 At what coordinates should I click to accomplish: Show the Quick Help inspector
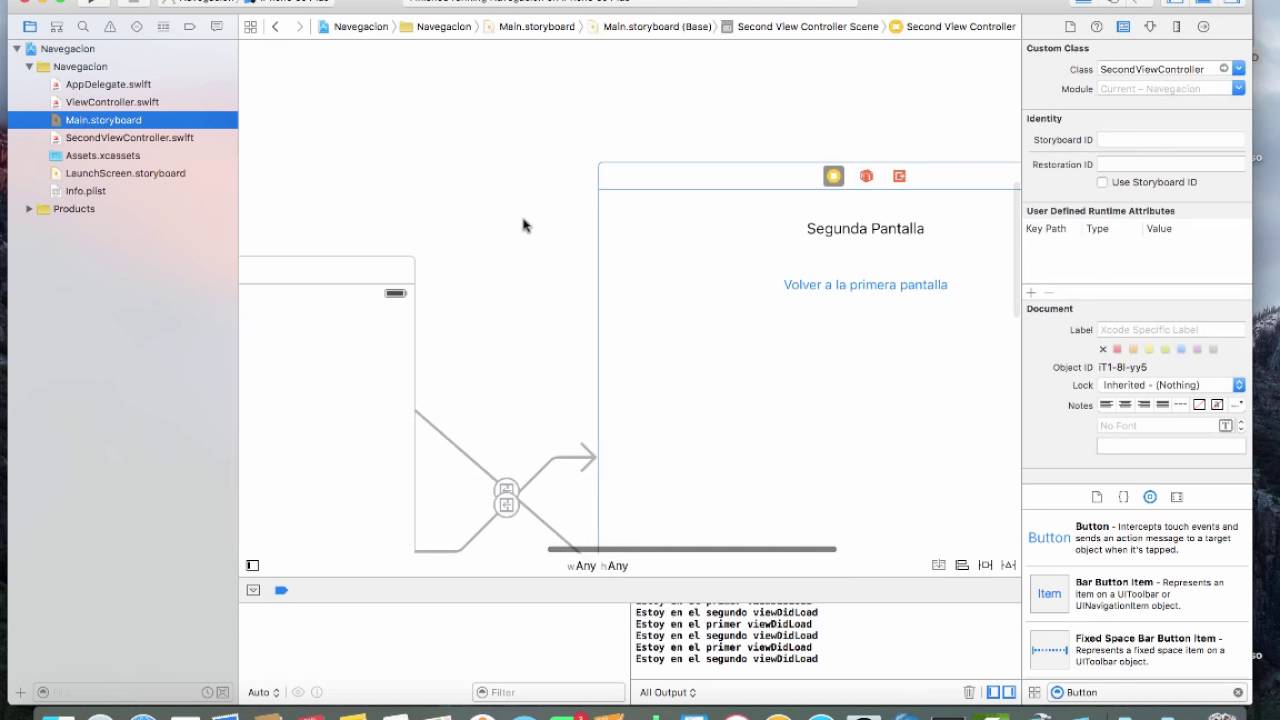[x=1097, y=27]
